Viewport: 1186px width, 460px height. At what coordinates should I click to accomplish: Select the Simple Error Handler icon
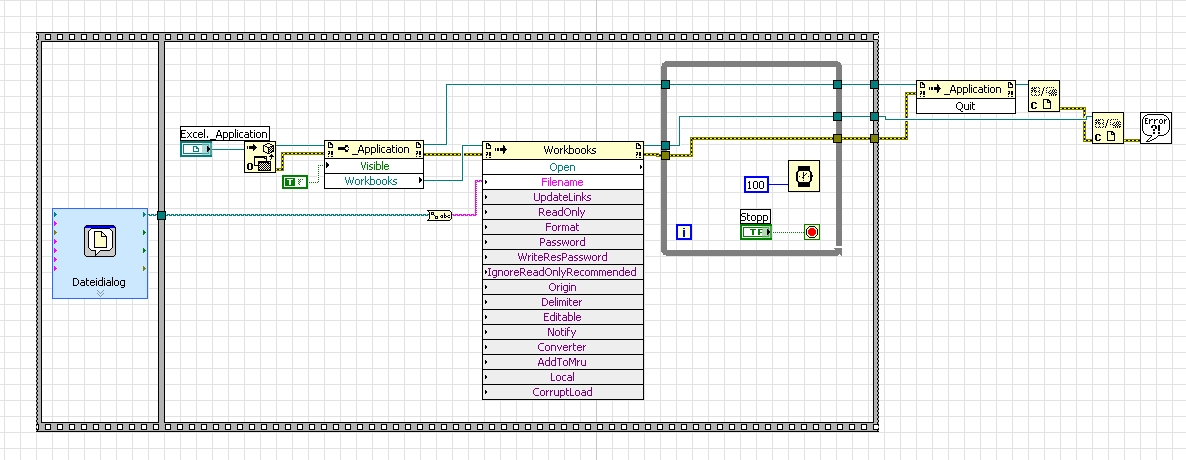1156,128
